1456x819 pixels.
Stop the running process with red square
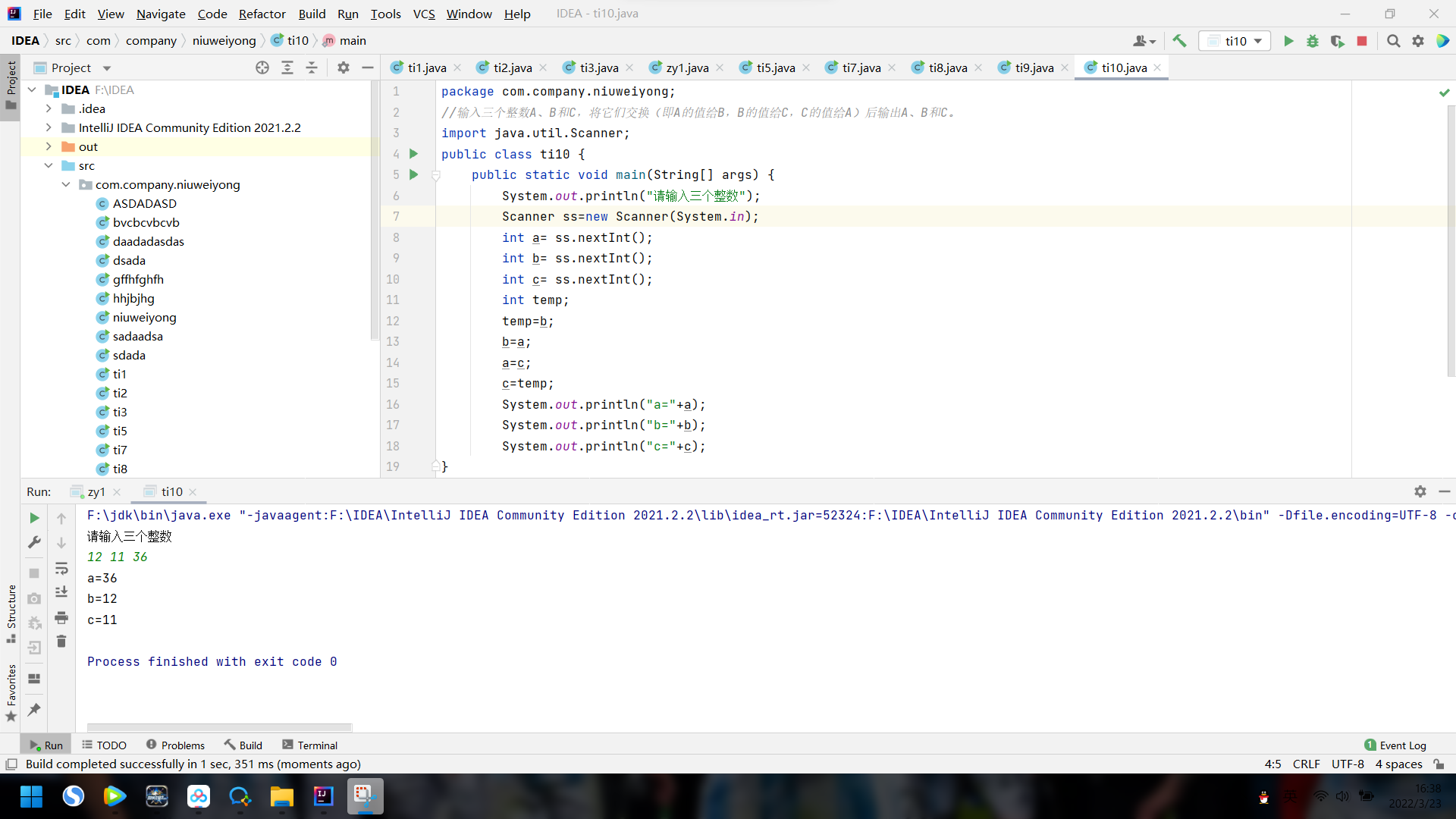pyautogui.click(x=1362, y=41)
